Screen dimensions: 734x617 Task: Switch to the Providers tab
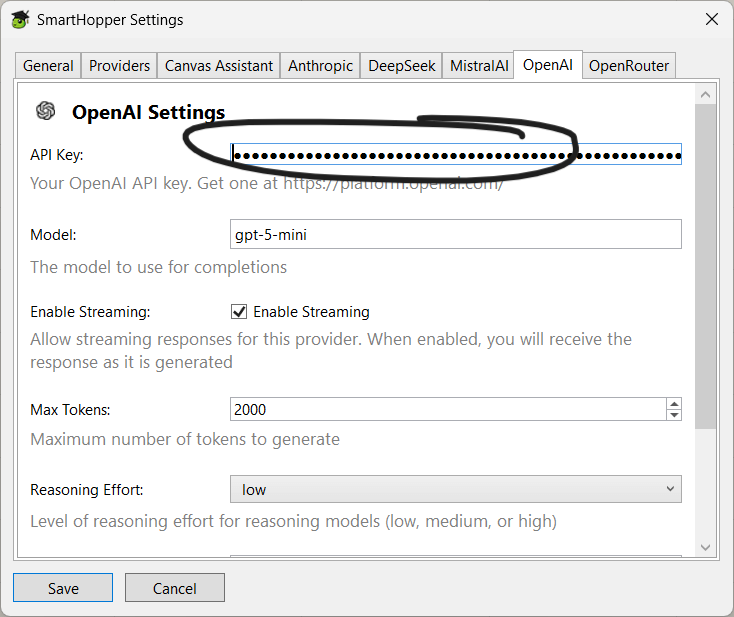click(119, 66)
